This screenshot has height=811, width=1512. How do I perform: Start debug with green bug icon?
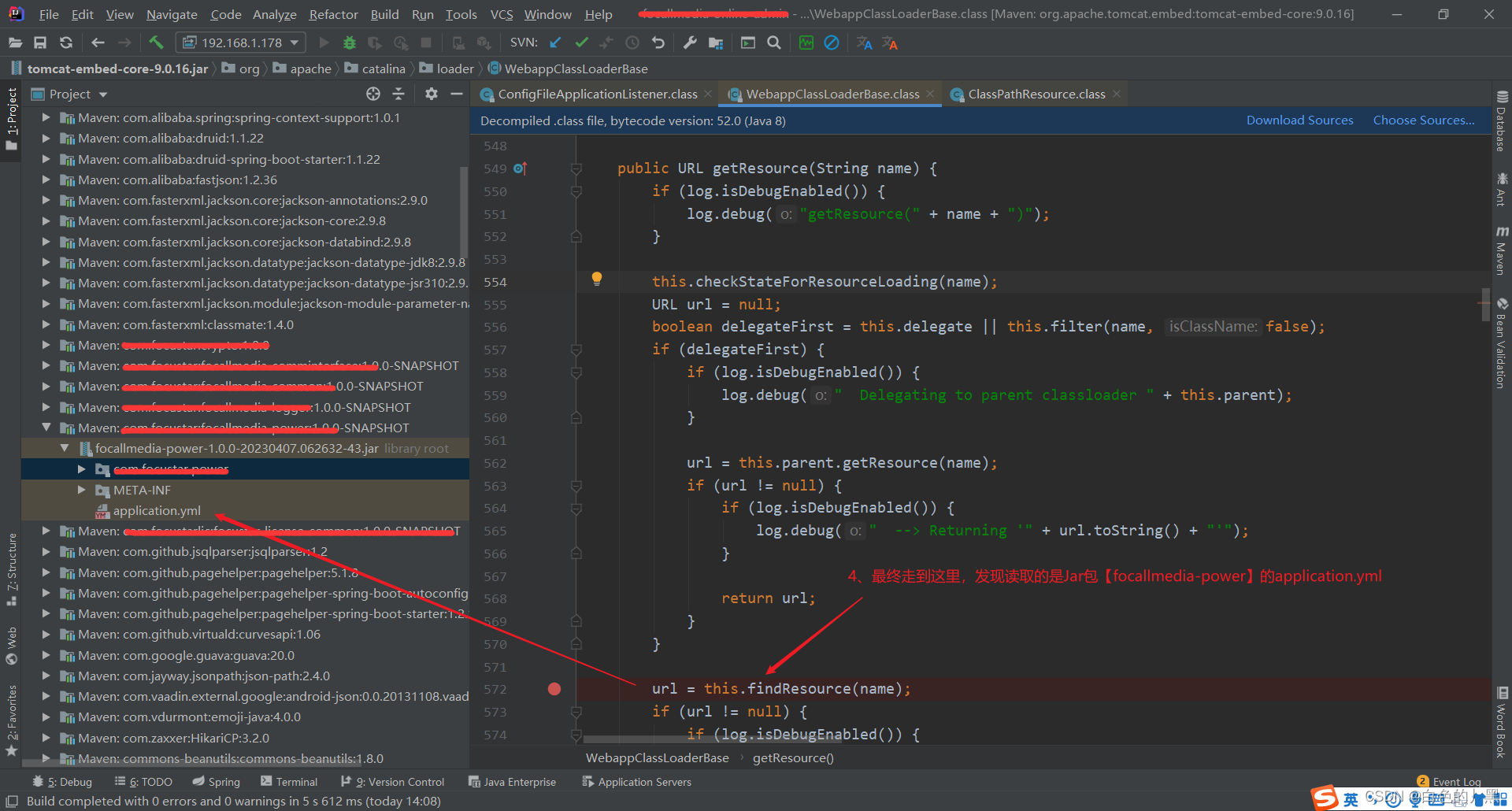350,43
